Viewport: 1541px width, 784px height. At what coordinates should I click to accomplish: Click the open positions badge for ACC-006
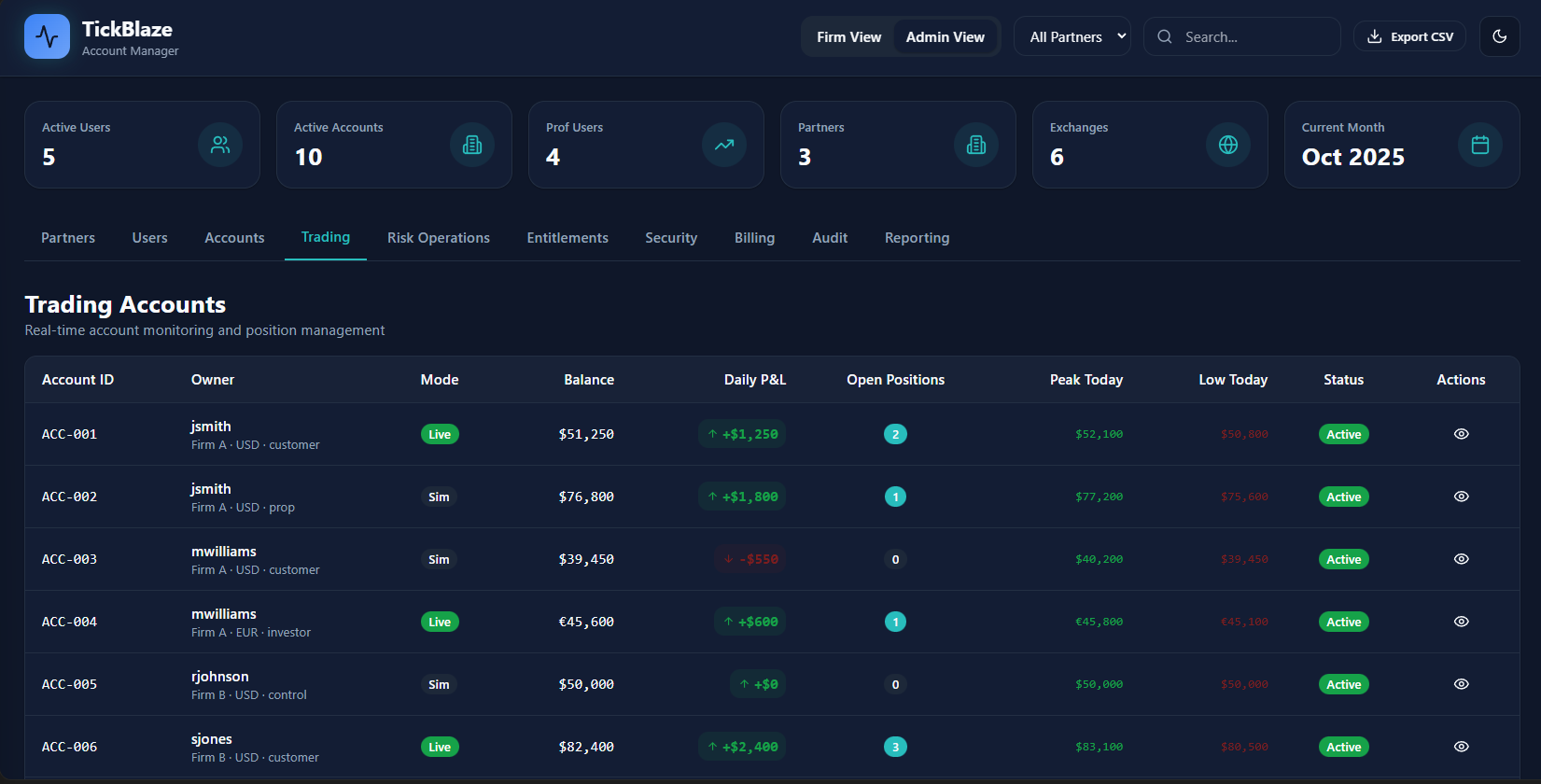pyautogui.click(x=895, y=747)
